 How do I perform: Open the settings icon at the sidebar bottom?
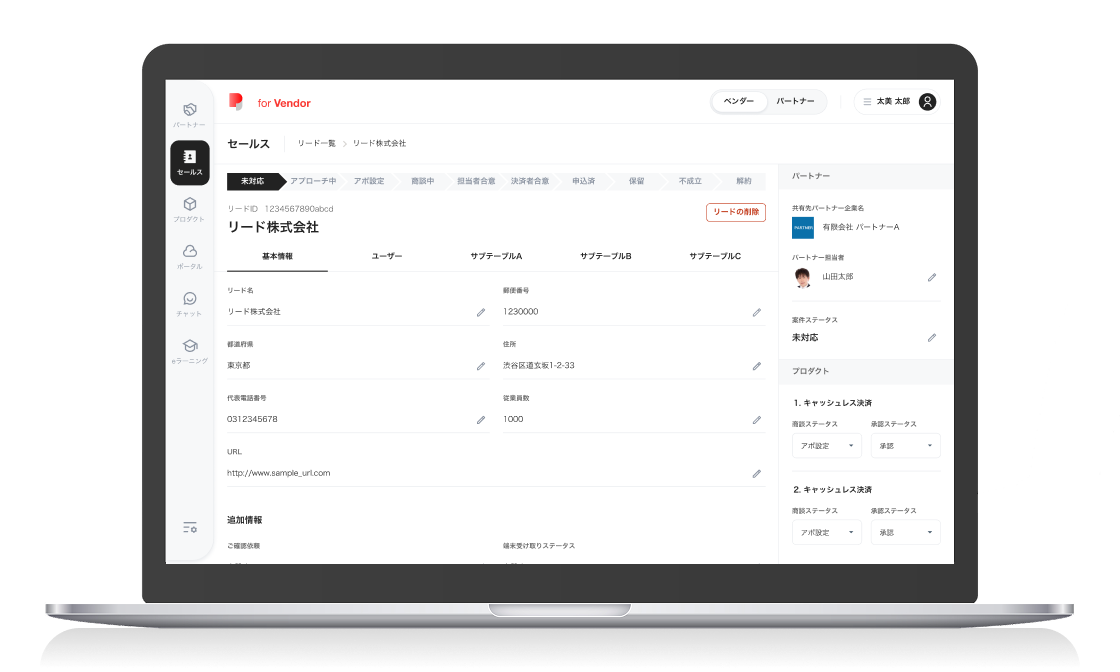click(x=189, y=527)
